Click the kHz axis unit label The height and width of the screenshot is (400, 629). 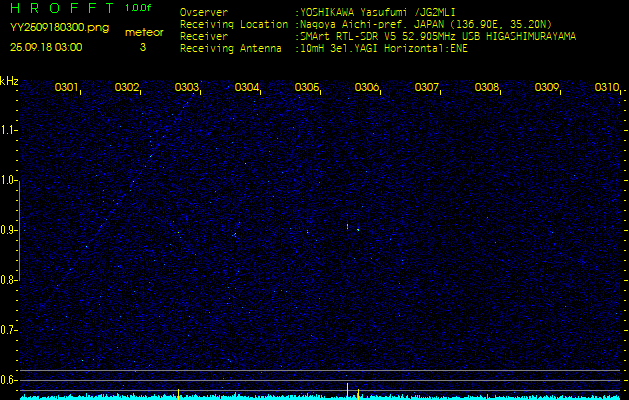9,81
